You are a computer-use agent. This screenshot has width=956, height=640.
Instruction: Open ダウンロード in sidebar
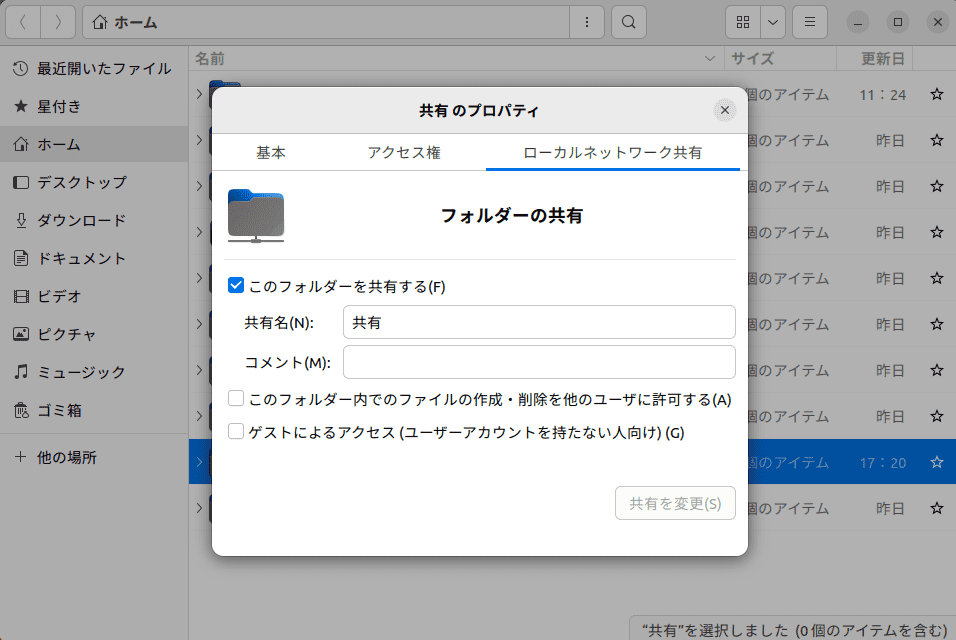(x=94, y=220)
